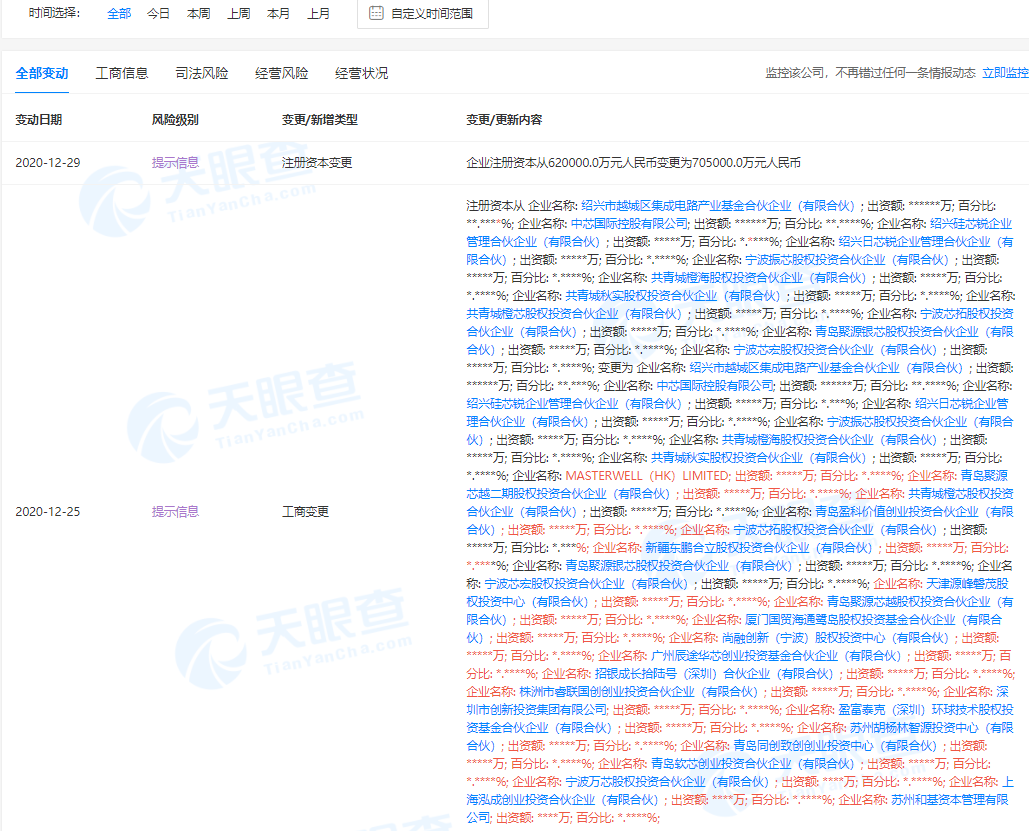Image resolution: width=1029 pixels, height=831 pixels.
Task: Open 株洲市睿联国创创业投资合伙企业 link
Action: coord(639,691)
